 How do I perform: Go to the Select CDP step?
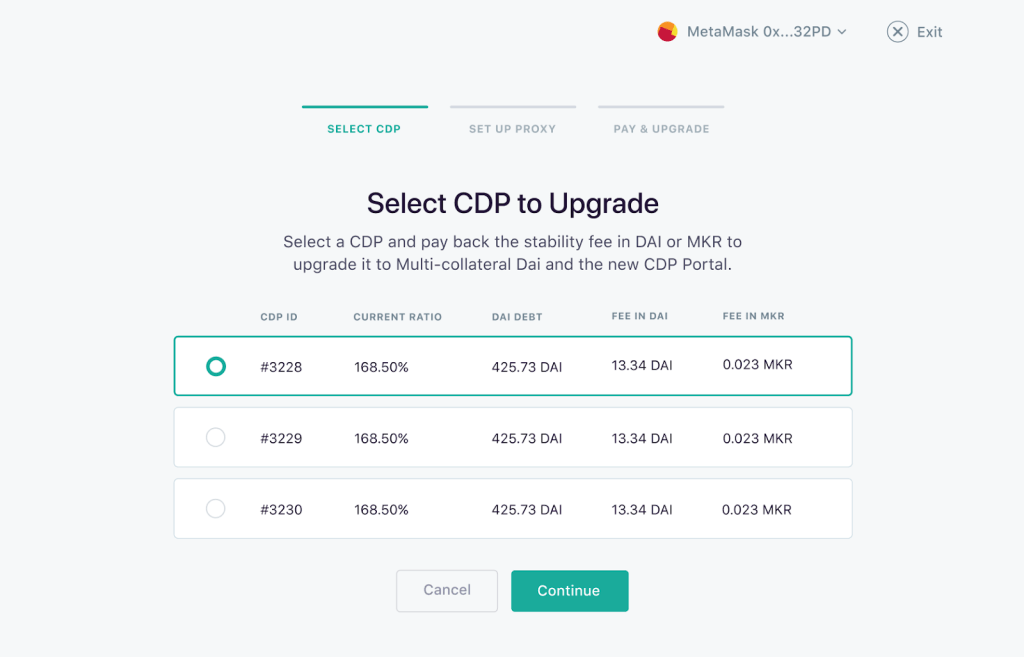pyautogui.click(x=364, y=129)
